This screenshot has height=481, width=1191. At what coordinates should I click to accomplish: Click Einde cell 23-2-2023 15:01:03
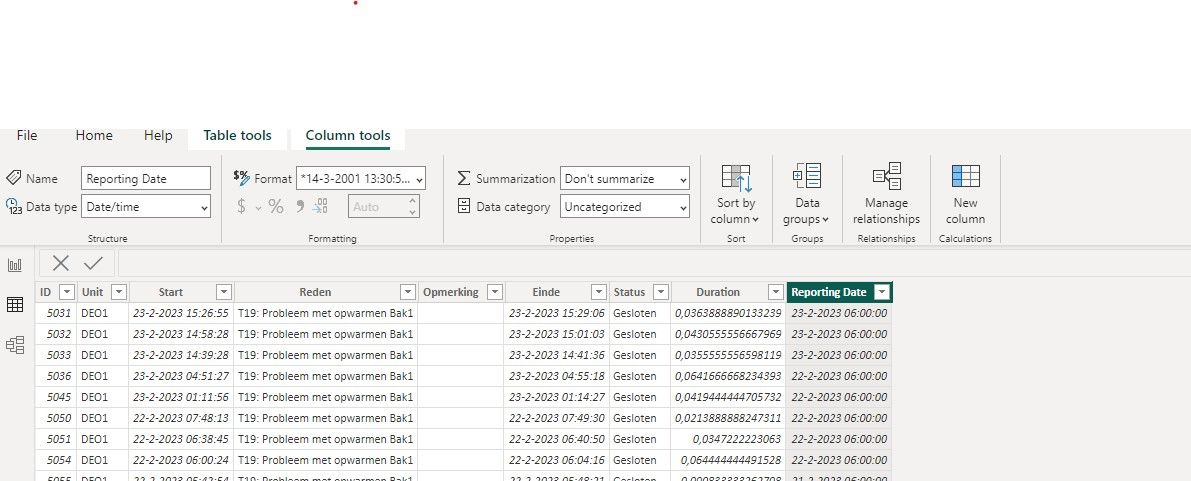point(557,334)
